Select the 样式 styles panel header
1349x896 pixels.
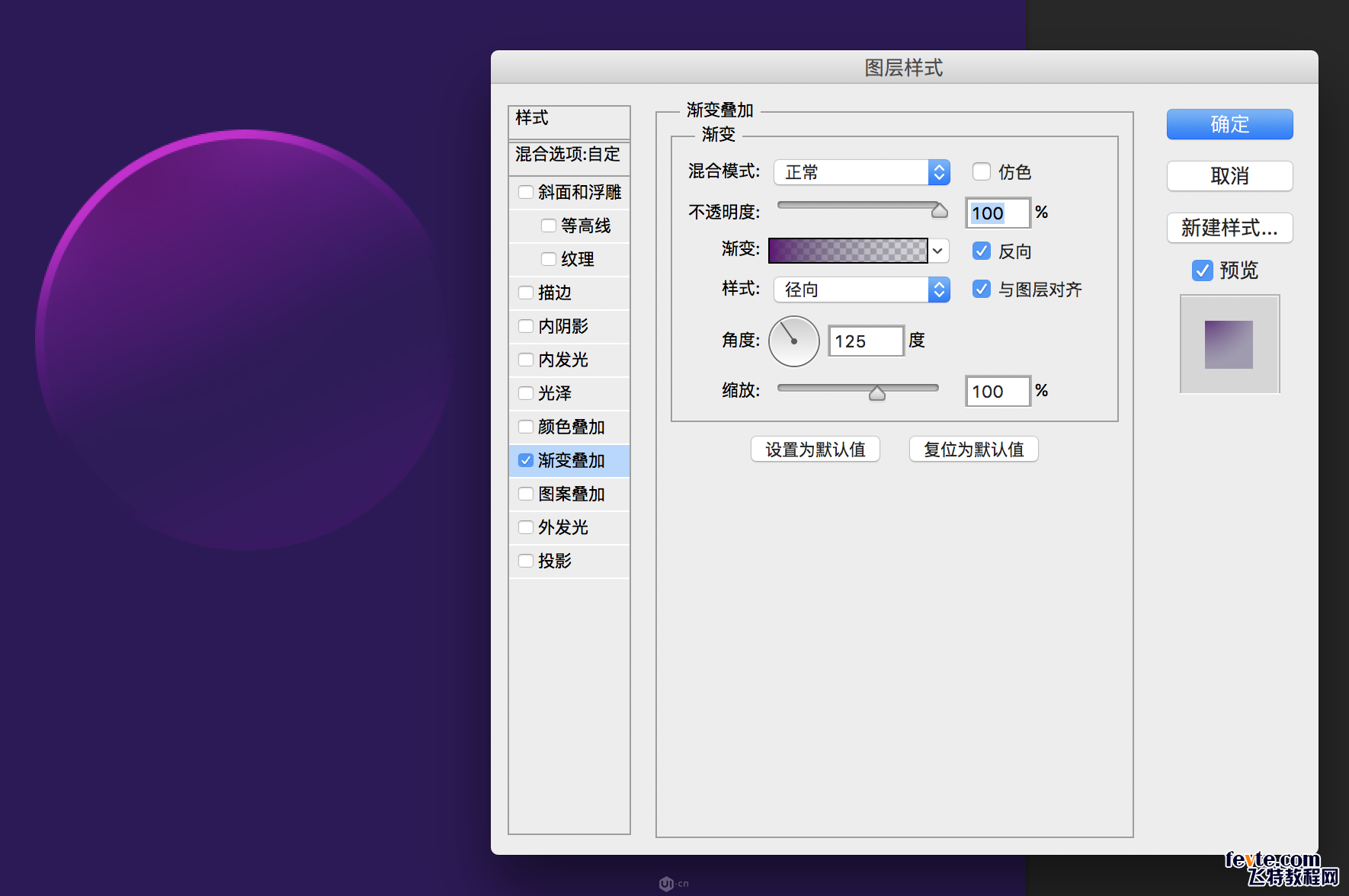click(x=569, y=122)
